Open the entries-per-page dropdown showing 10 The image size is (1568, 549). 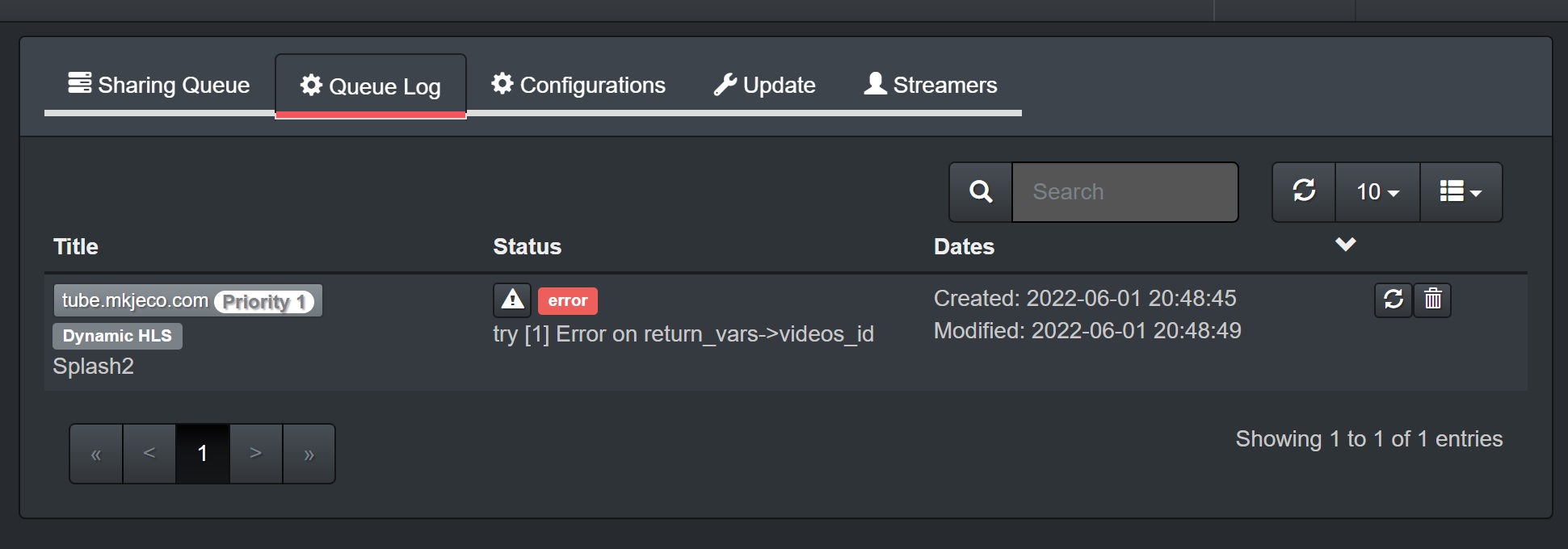[1377, 192]
